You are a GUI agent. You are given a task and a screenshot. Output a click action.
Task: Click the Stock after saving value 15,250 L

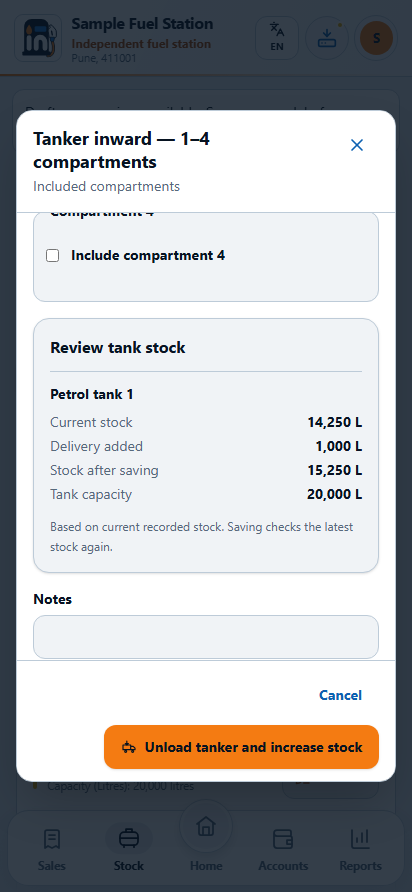click(x=335, y=470)
